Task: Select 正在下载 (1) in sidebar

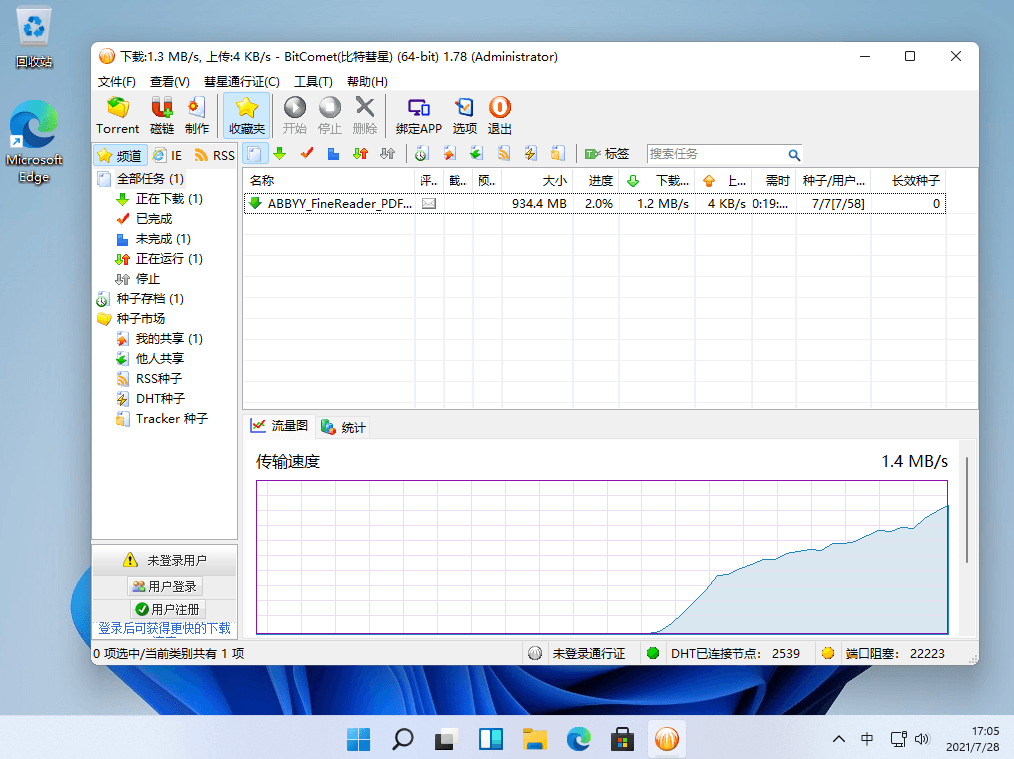Action: coord(169,198)
